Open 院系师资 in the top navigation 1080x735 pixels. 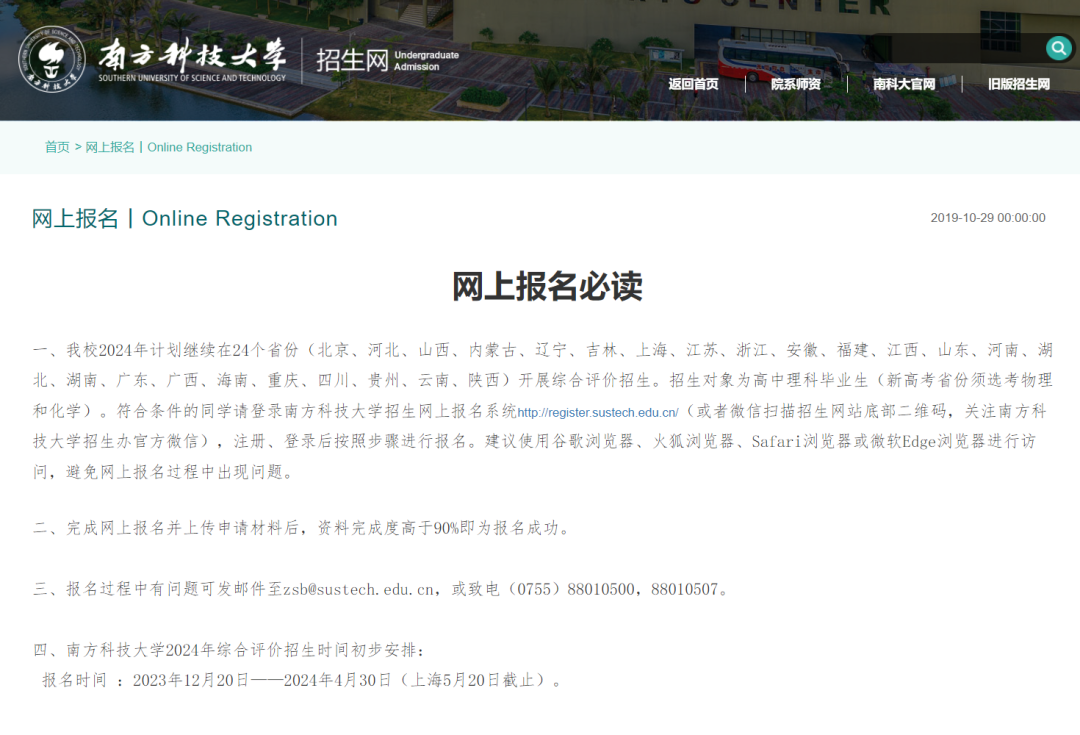click(796, 84)
